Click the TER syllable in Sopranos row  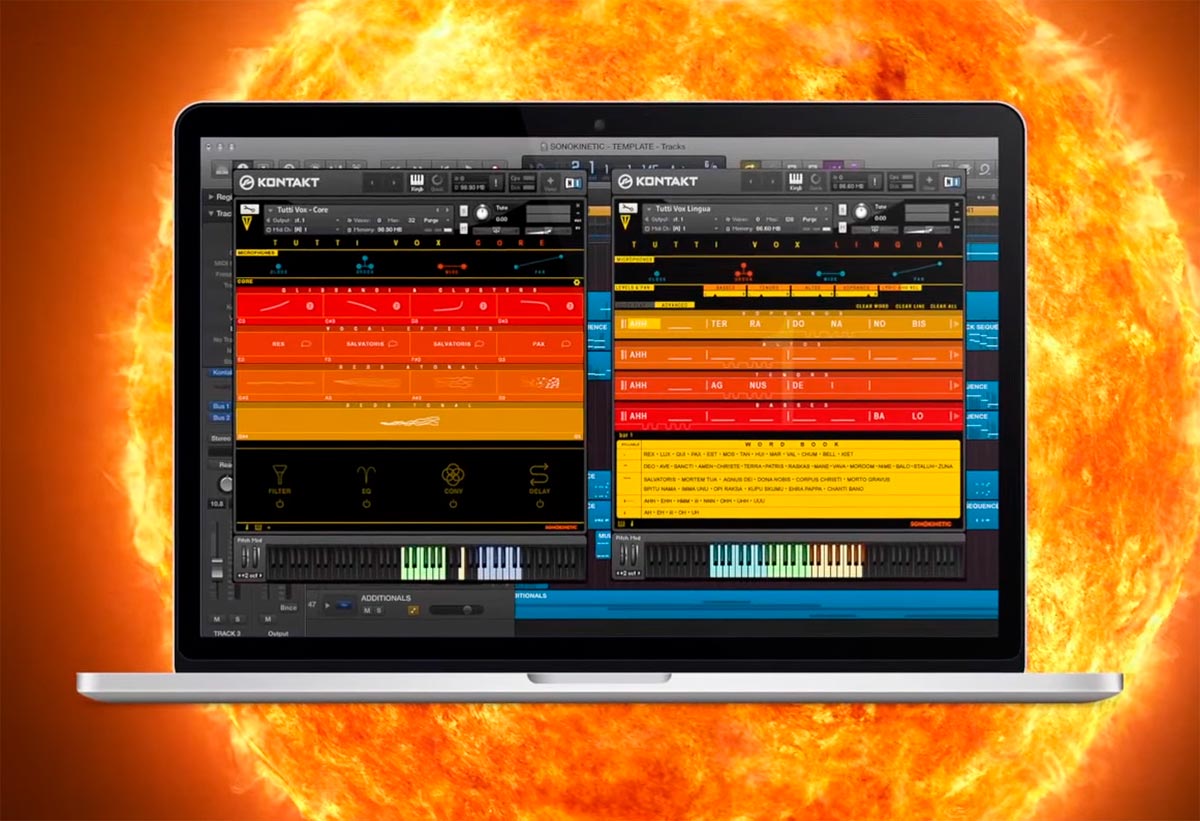coord(721,324)
